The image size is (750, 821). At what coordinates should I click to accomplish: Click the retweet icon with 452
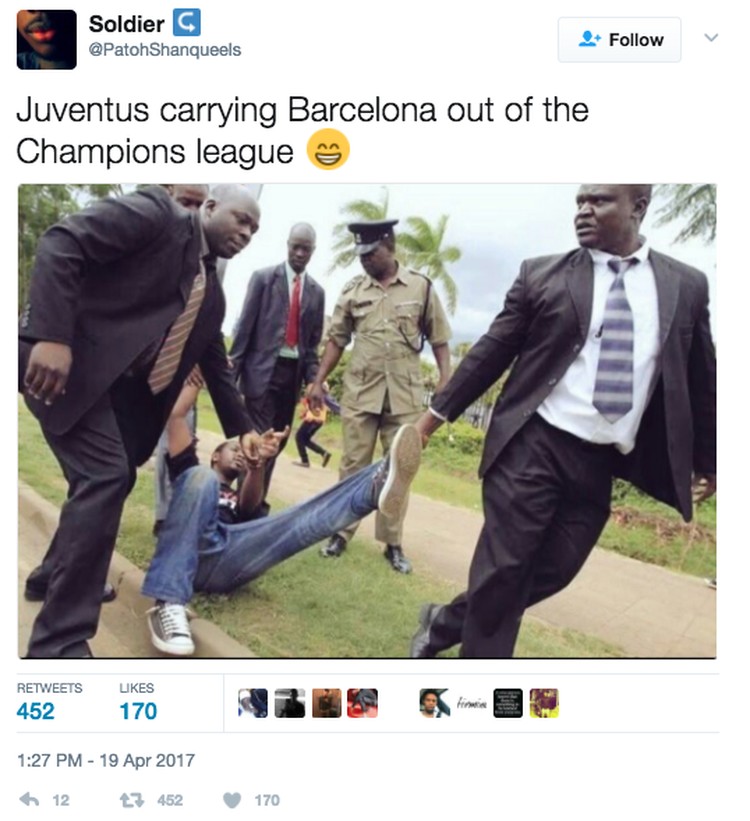click(x=131, y=800)
